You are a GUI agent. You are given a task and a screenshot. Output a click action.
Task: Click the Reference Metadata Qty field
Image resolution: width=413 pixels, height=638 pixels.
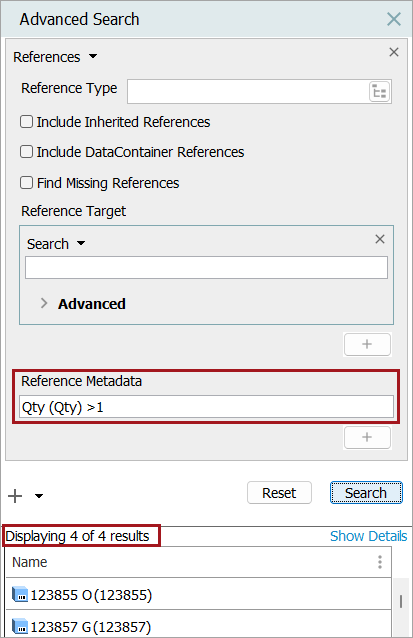tap(206, 407)
